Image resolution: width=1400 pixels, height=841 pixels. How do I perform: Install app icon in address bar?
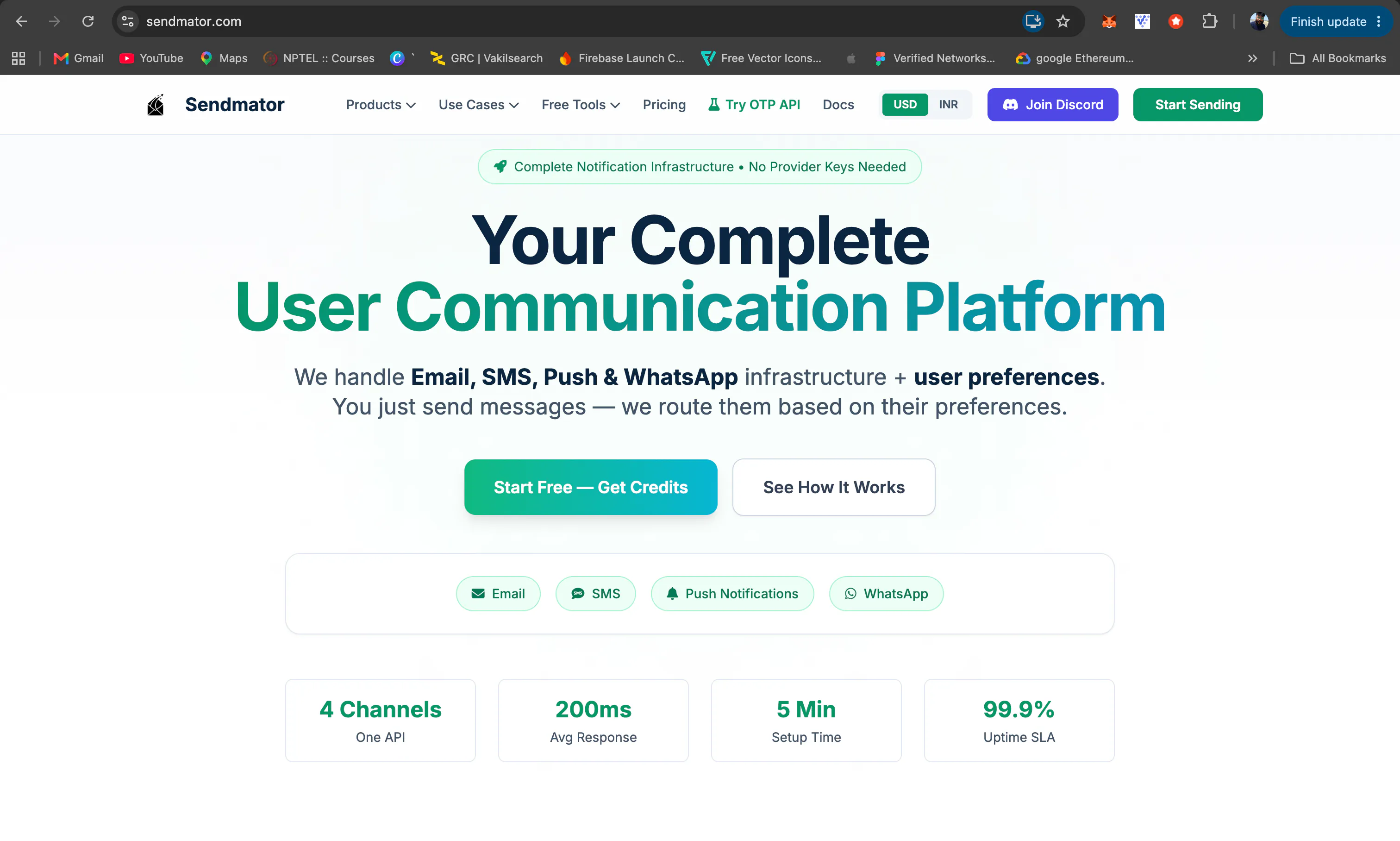1033,22
